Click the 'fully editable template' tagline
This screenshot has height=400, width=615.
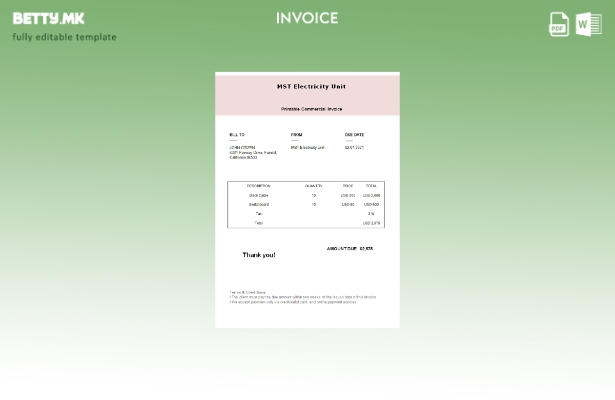coord(64,38)
